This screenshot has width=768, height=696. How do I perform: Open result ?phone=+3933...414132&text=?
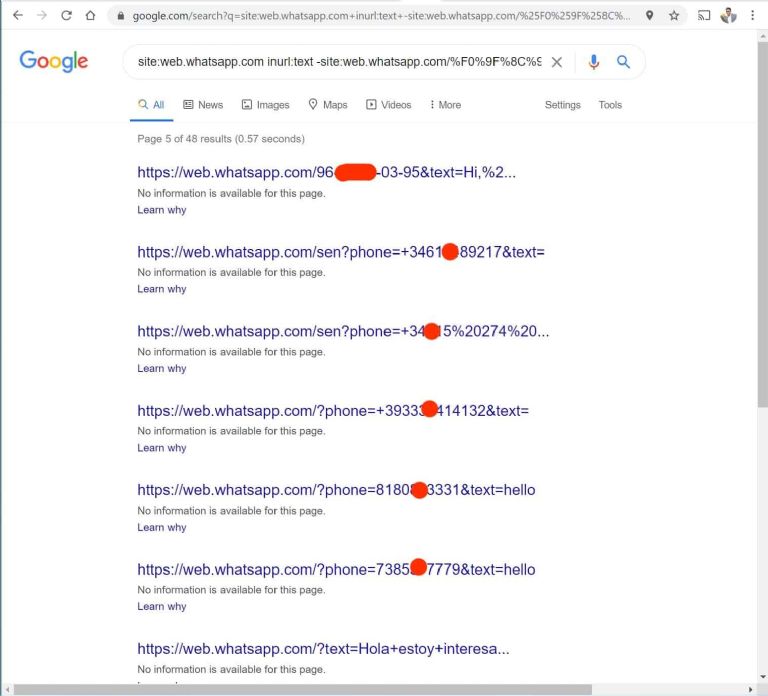333,410
